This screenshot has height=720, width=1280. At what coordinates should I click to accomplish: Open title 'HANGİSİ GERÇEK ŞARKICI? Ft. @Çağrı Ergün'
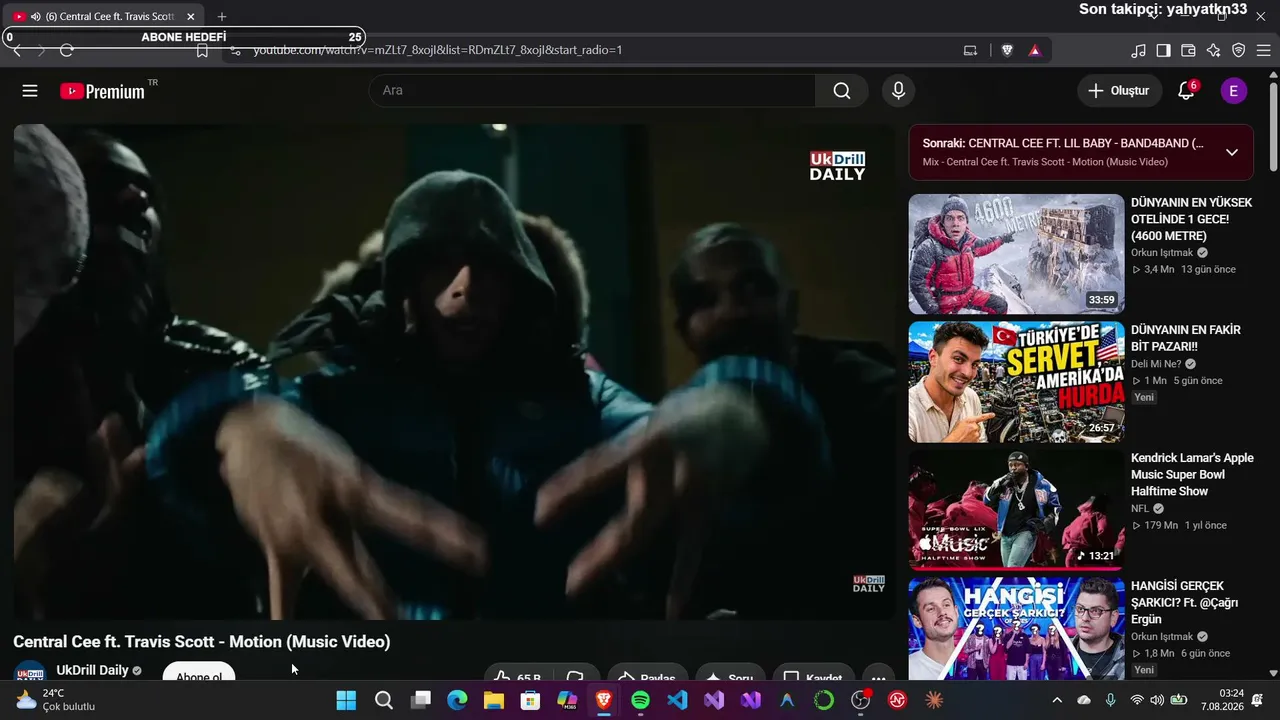coord(1185,603)
